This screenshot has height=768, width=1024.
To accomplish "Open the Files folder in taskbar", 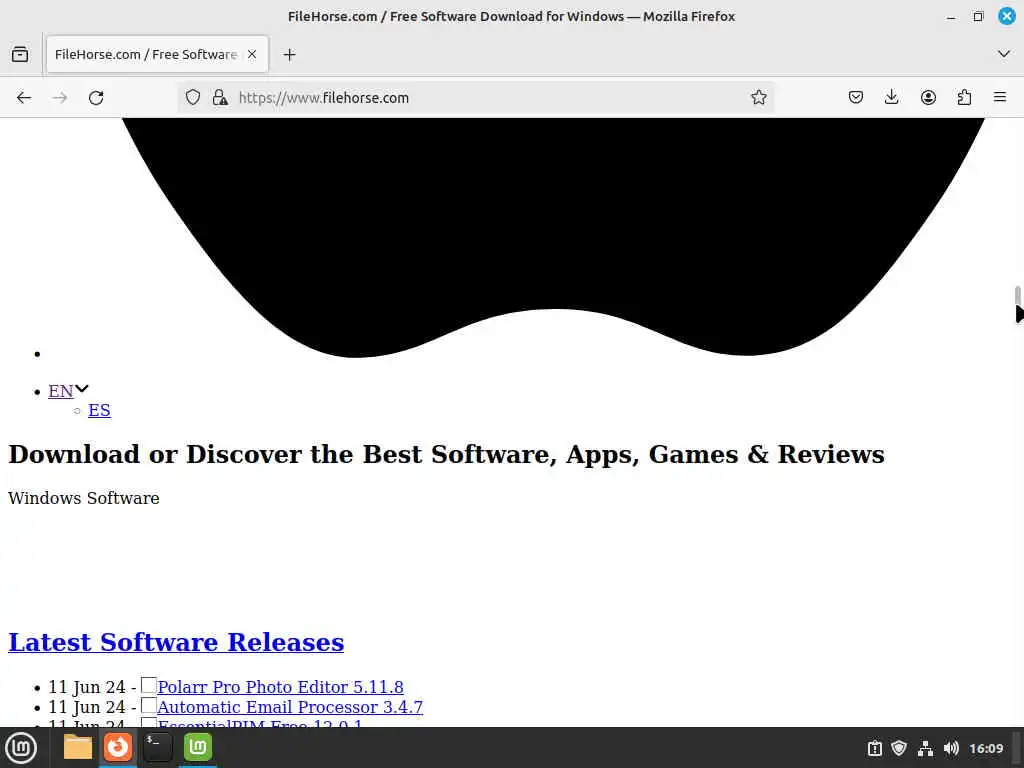I will (78, 747).
